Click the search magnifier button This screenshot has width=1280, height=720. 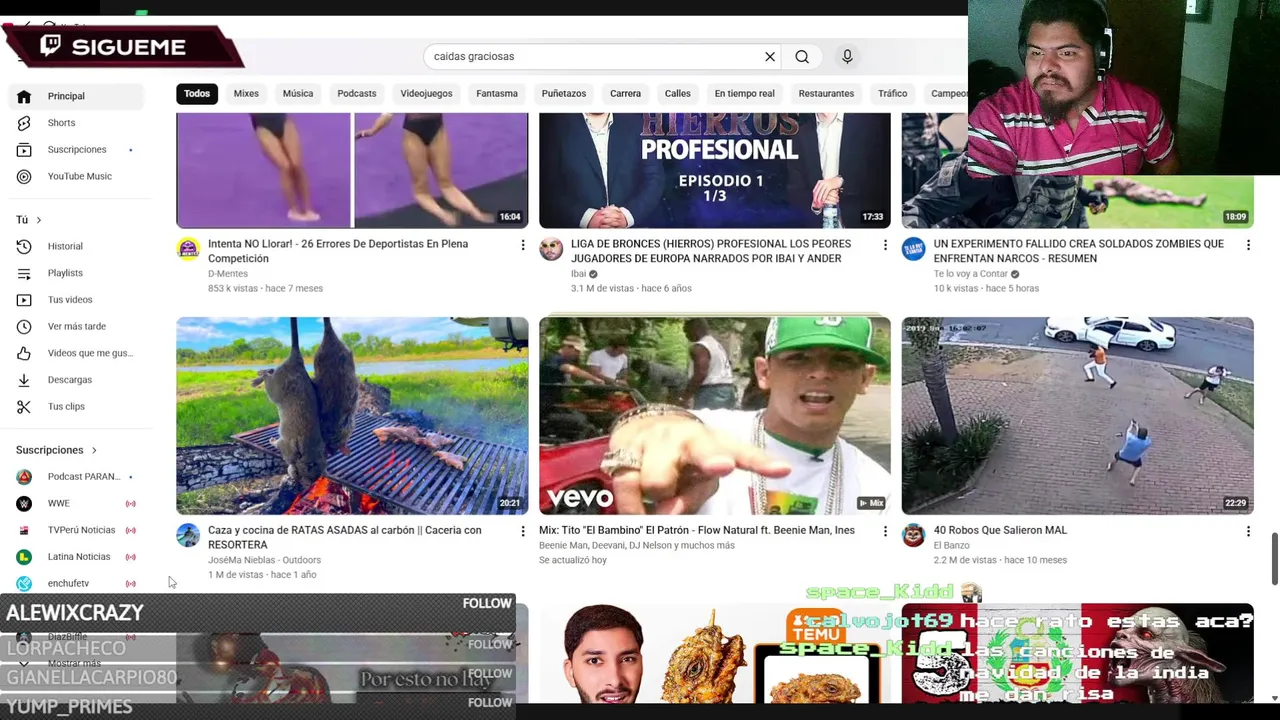click(802, 57)
